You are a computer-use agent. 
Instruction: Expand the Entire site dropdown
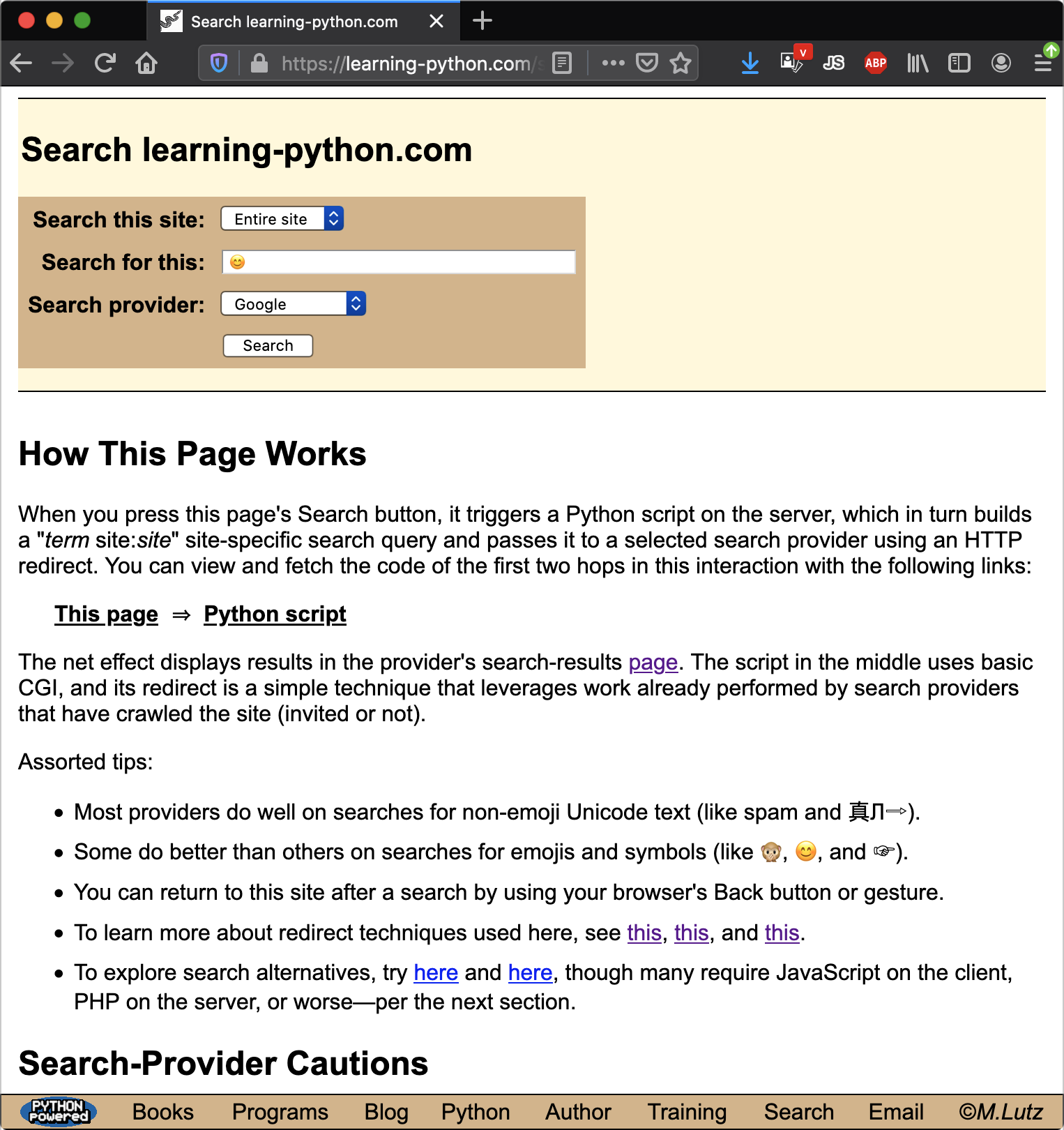point(282,219)
